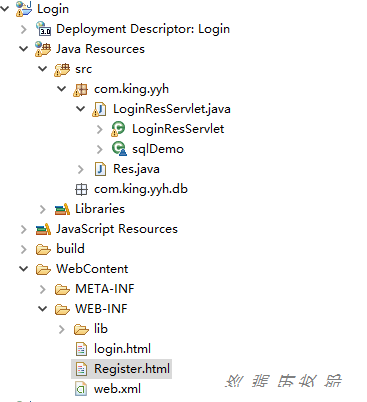
Task: Collapse the com.king.yyh package
Action: (62, 89)
